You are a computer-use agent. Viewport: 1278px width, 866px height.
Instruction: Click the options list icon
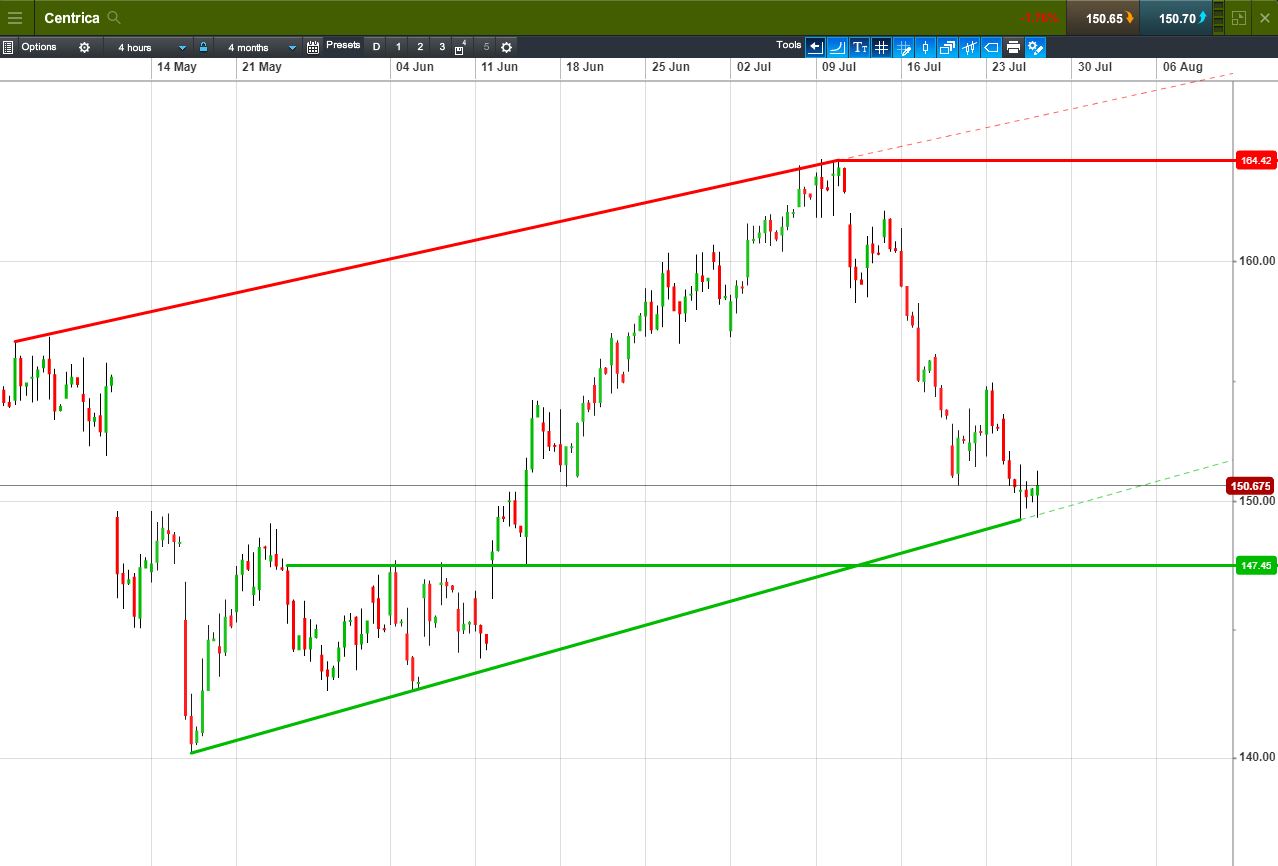(x=8, y=47)
